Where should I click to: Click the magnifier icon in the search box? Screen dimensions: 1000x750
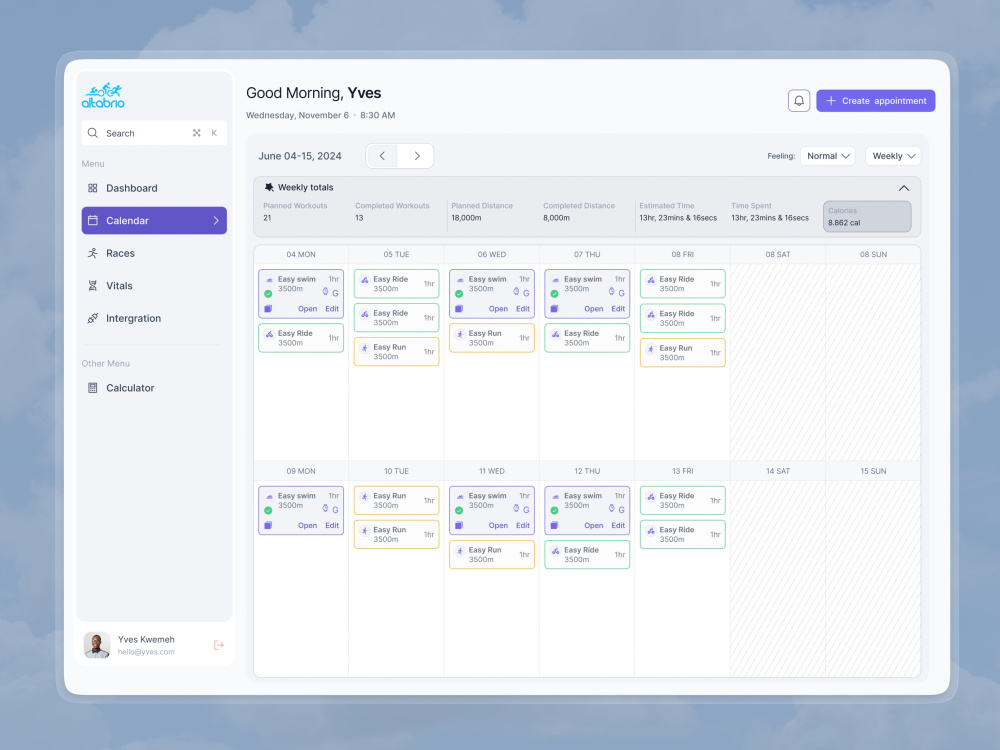click(x=92, y=133)
